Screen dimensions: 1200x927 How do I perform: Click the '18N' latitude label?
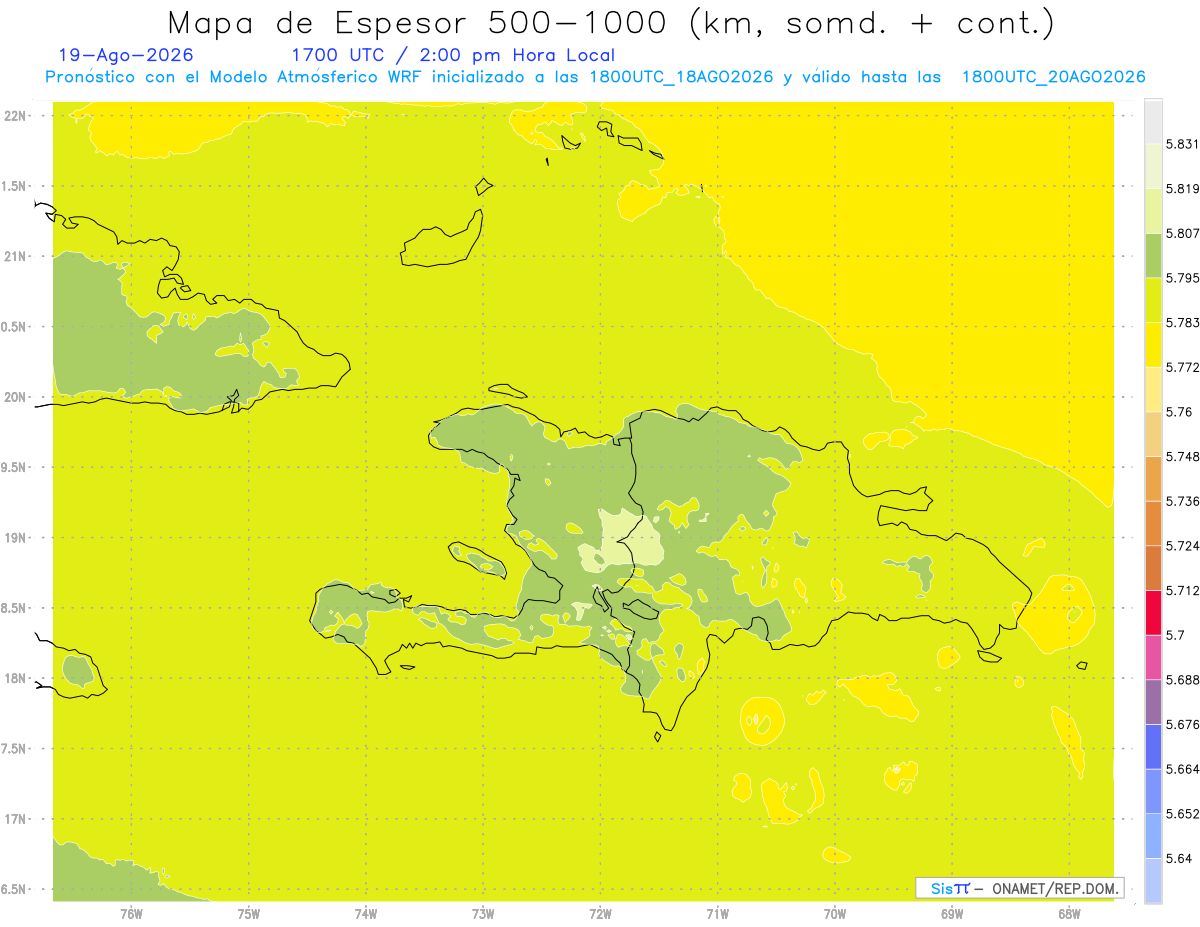17,678
